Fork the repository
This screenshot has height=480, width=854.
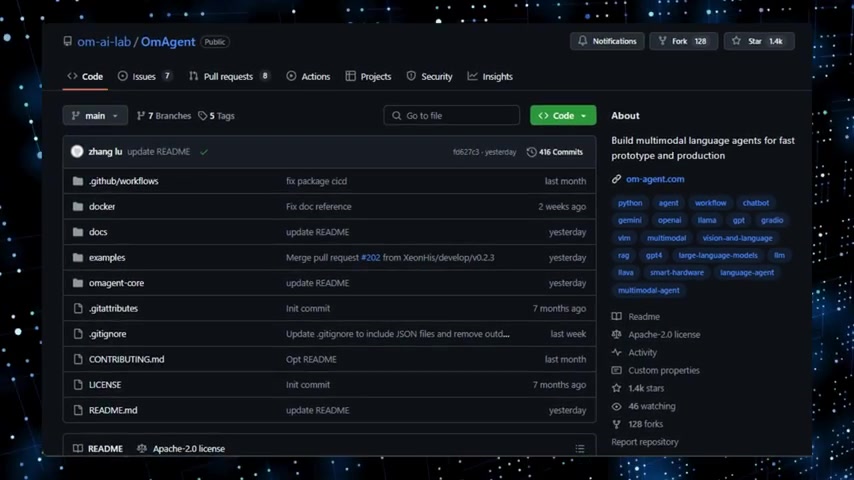(x=683, y=41)
